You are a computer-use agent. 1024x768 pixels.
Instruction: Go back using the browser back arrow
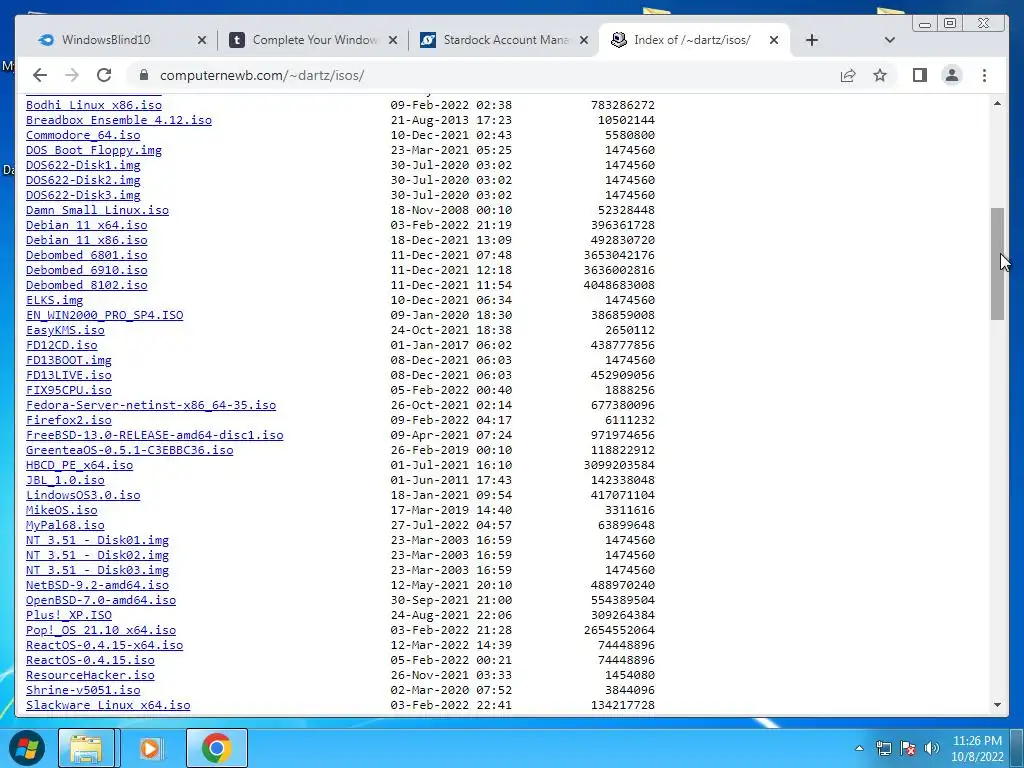pos(40,75)
